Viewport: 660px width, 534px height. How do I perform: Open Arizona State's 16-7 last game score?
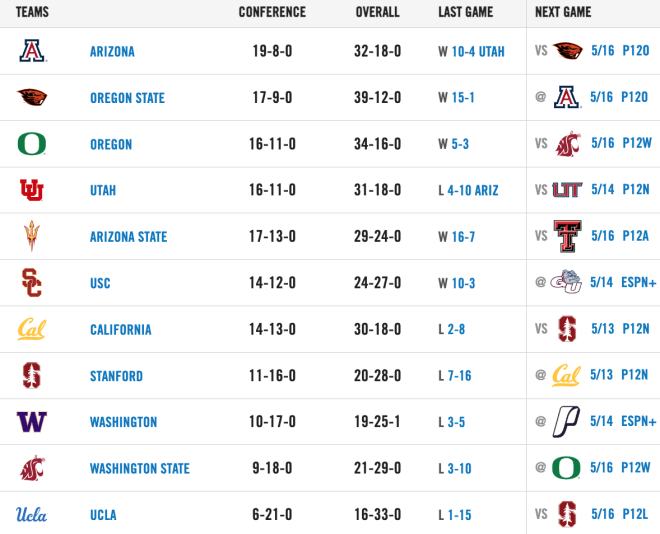pyautogui.click(x=463, y=236)
